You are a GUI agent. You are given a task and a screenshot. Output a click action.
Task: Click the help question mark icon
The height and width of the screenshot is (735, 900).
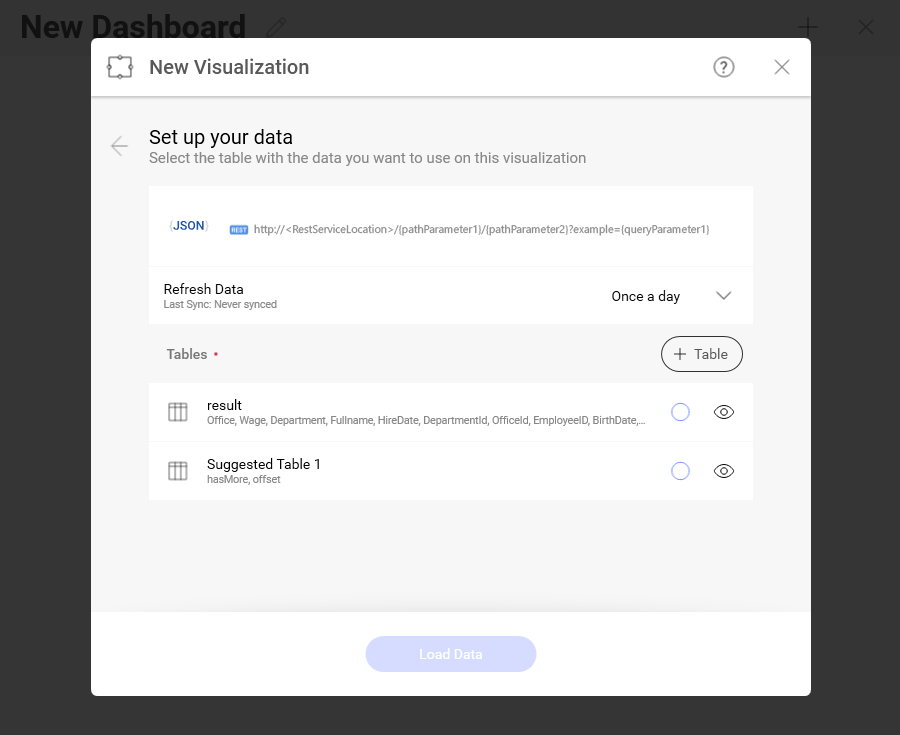[x=724, y=67]
